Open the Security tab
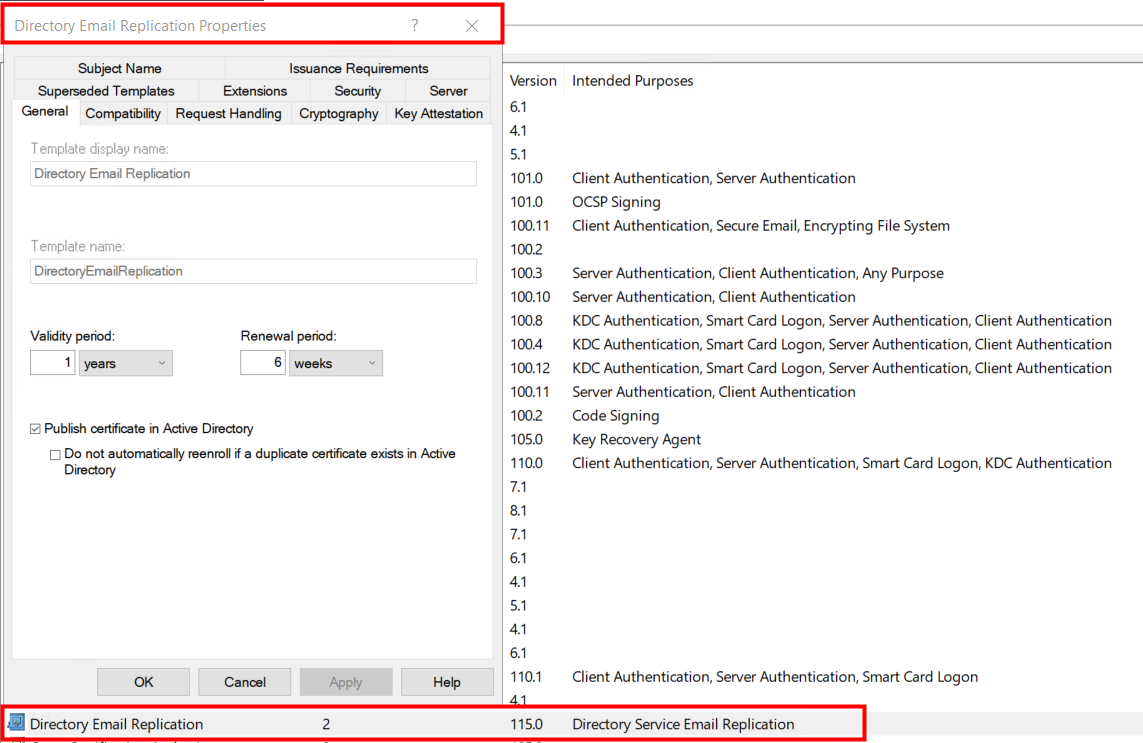1143x743 pixels. (357, 90)
